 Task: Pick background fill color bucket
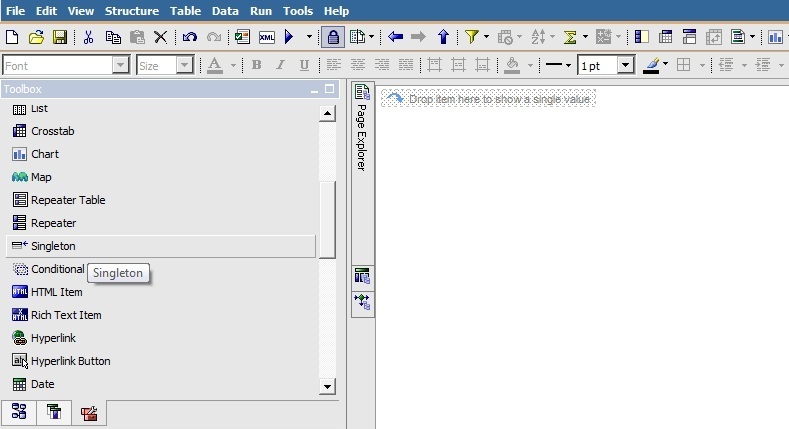[512, 65]
